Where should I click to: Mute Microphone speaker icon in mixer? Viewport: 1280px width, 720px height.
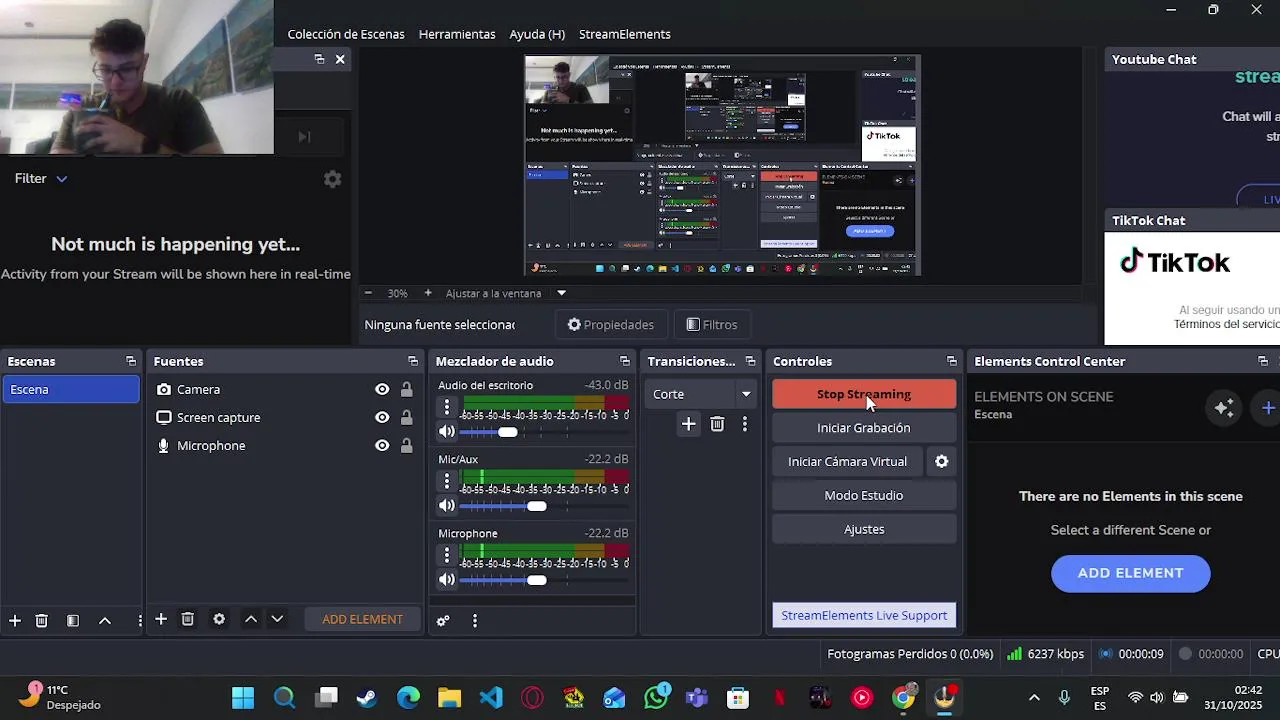pos(446,580)
